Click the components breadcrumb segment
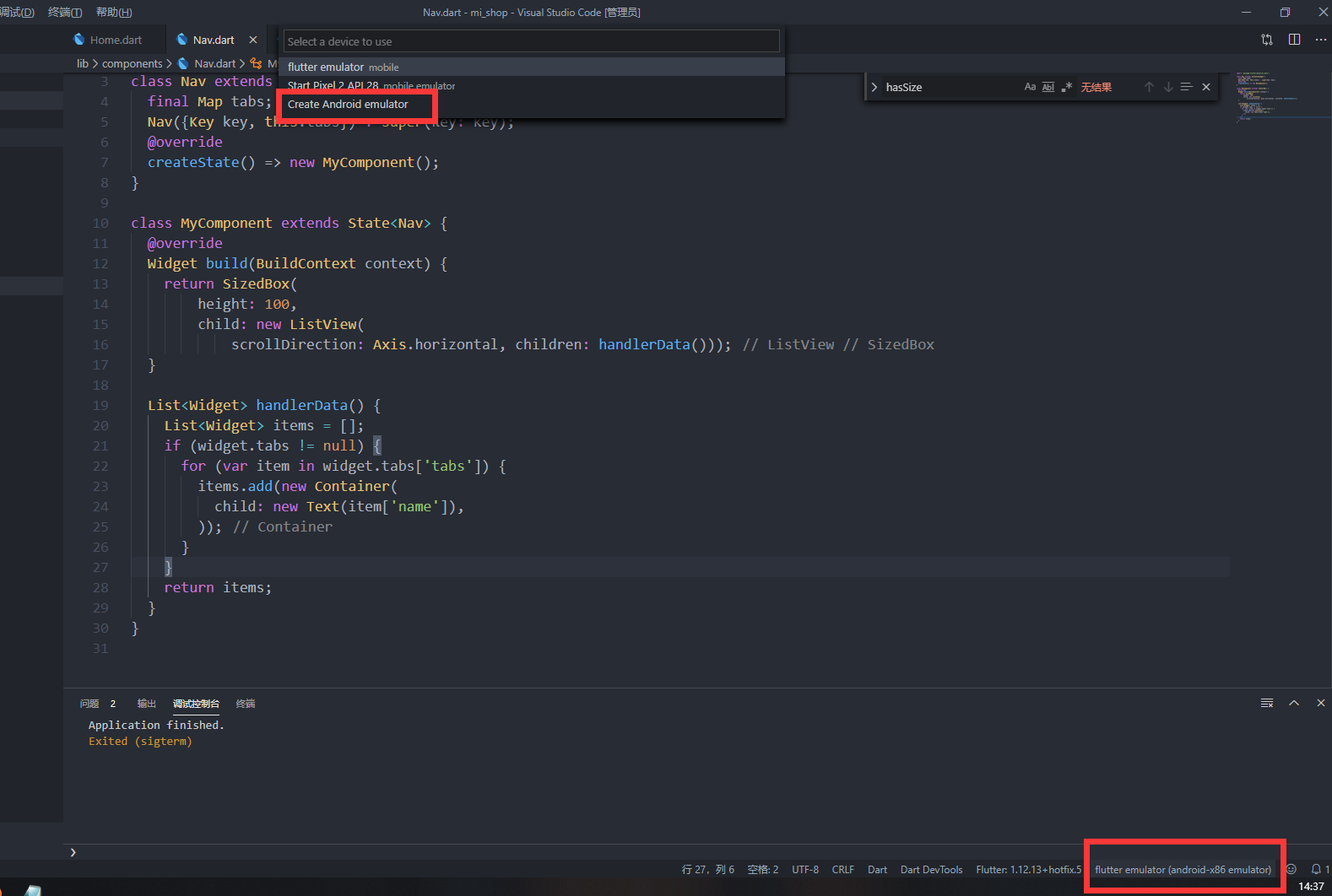This screenshot has width=1332, height=896. 132,63
